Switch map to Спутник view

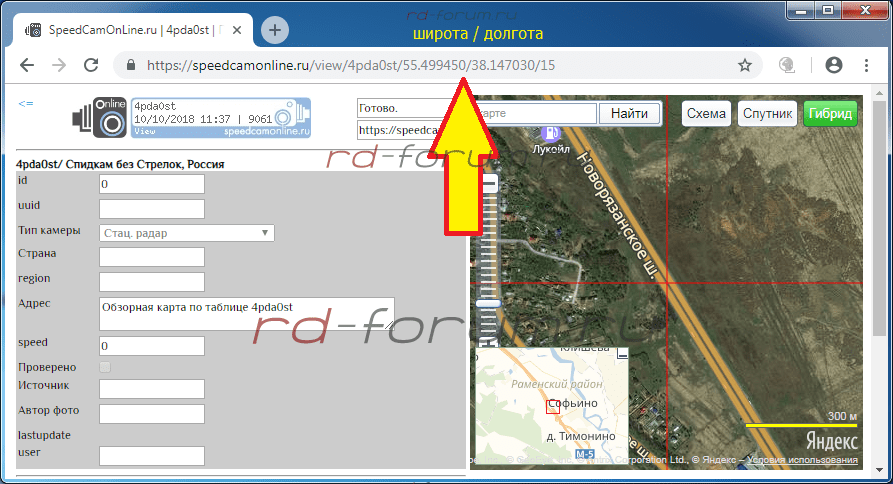click(x=767, y=113)
